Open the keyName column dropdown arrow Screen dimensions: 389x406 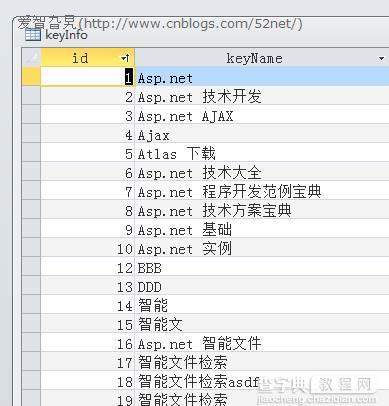tap(381, 59)
